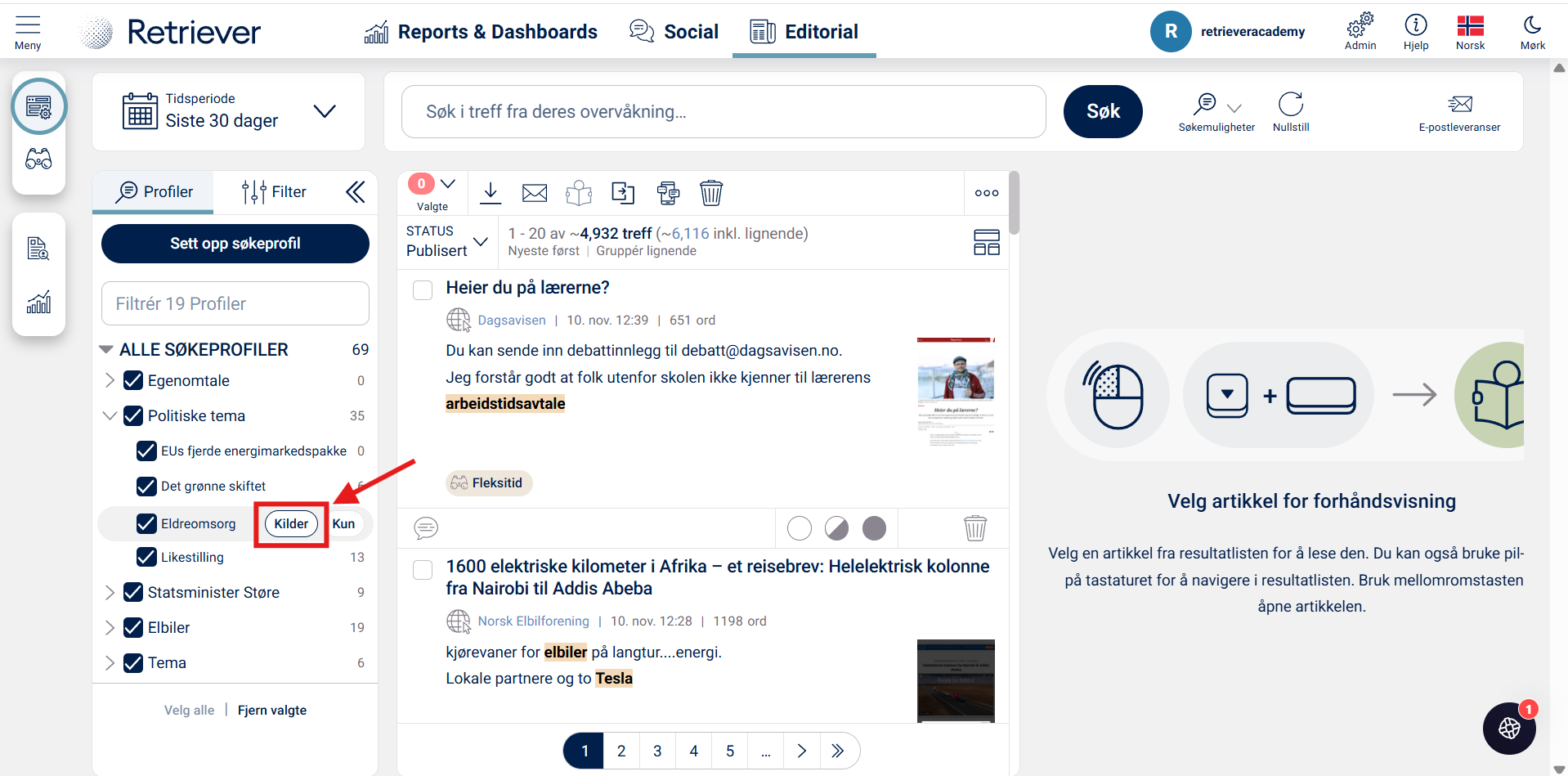The width and height of the screenshot is (1568, 776).
Task: Toggle the Eldreomsorg checkbox
Action: tap(146, 523)
